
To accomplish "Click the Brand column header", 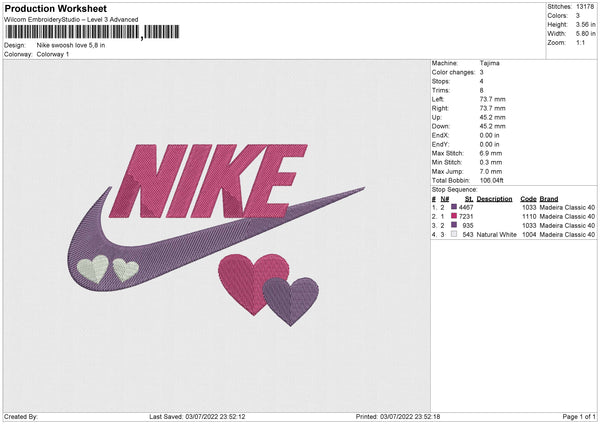I will [x=549, y=199].
